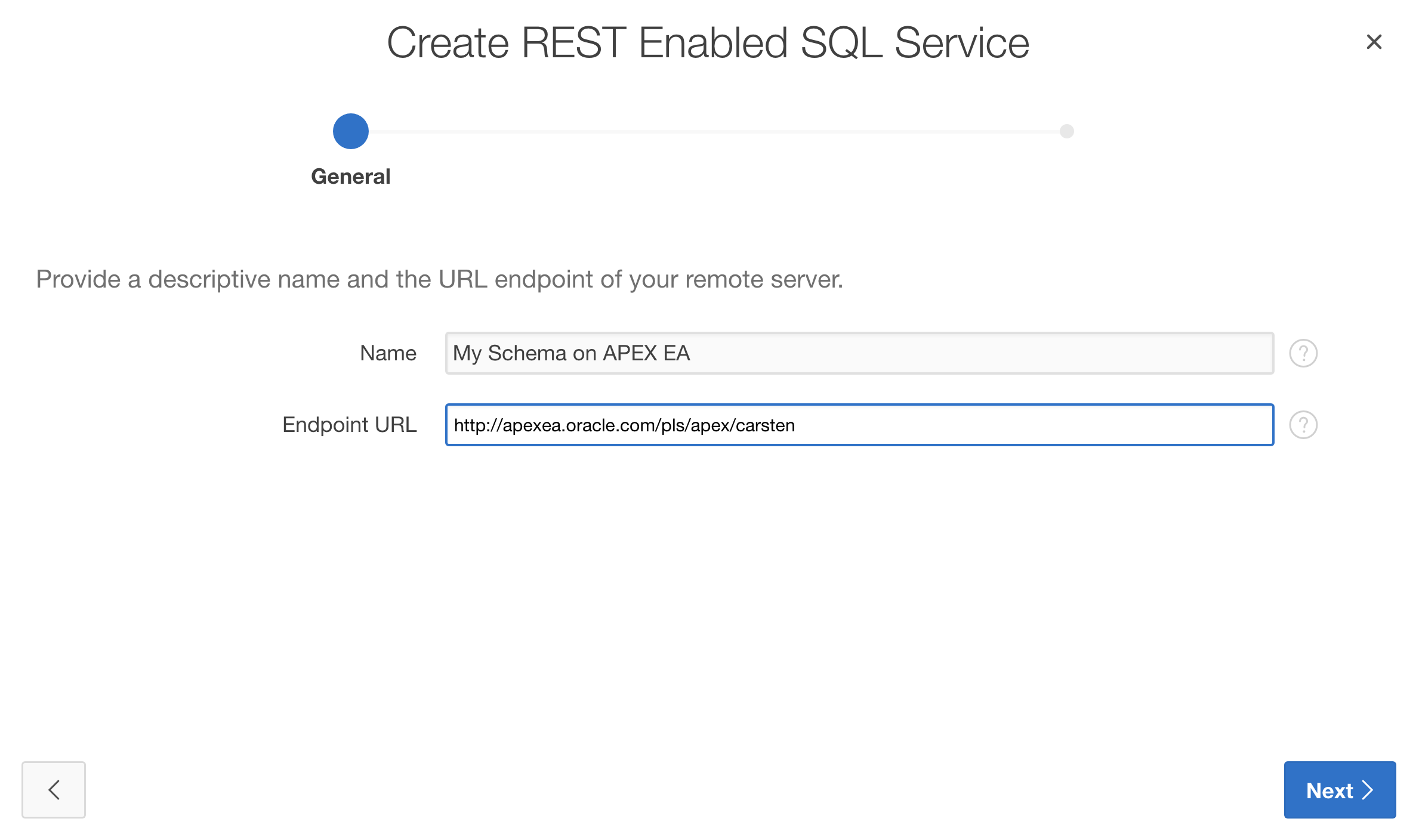Click the instruction text about remote server
Image resolution: width=1419 pixels, height=840 pixels.
point(439,279)
